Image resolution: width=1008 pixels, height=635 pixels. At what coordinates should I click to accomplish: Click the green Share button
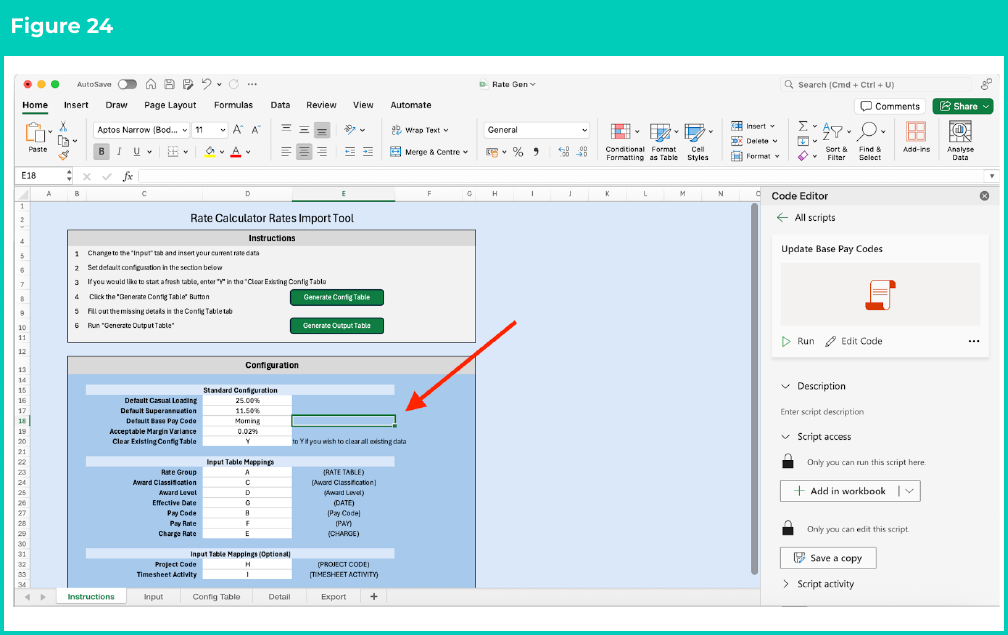tap(963, 106)
